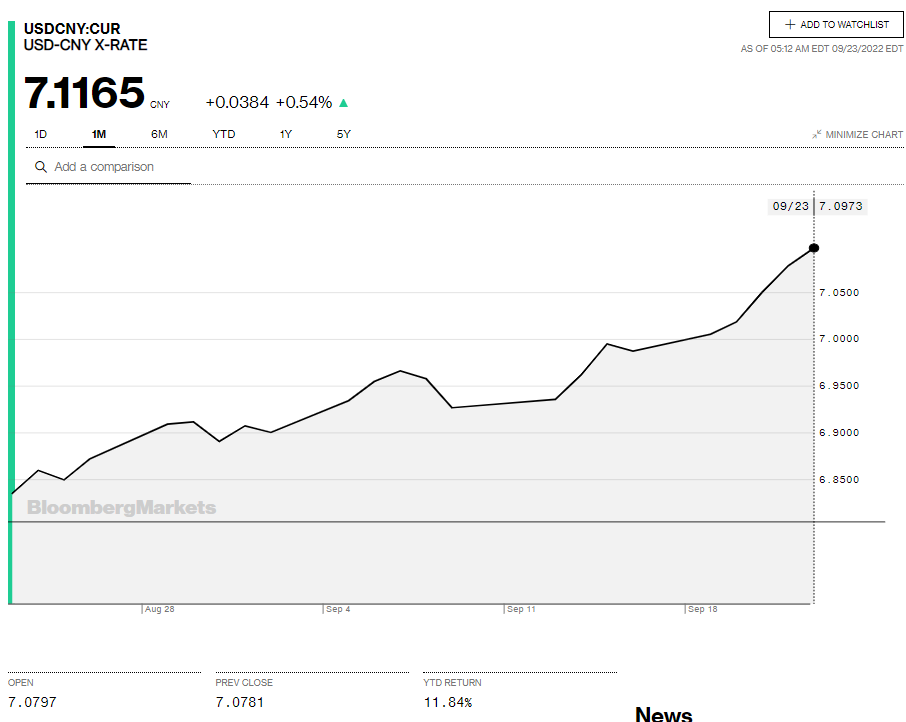Click the Minimize Chart text link
Viewport: 906px width, 722px height.
click(864, 135)
